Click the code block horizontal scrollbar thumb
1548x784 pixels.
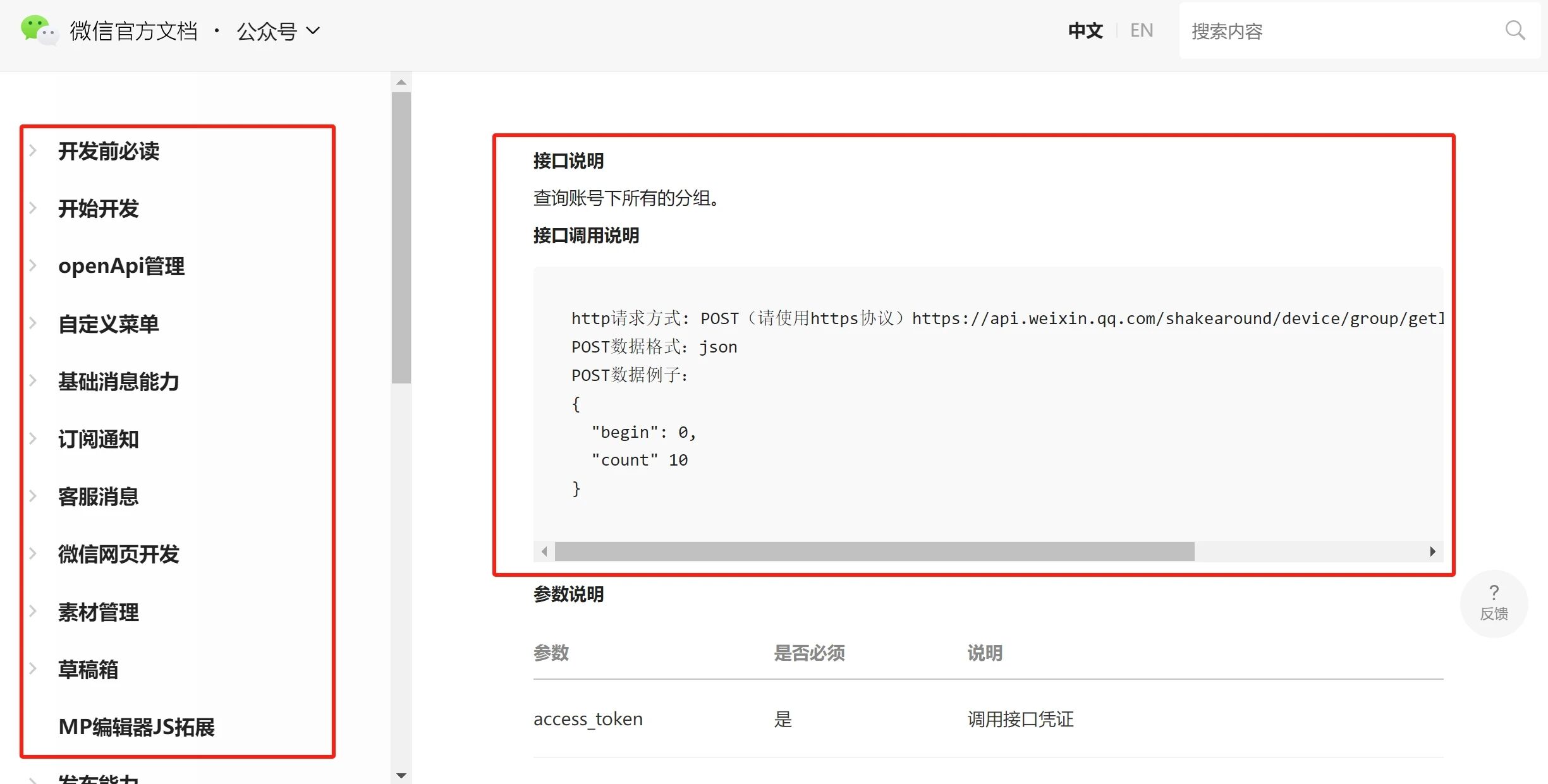(874, 552)
